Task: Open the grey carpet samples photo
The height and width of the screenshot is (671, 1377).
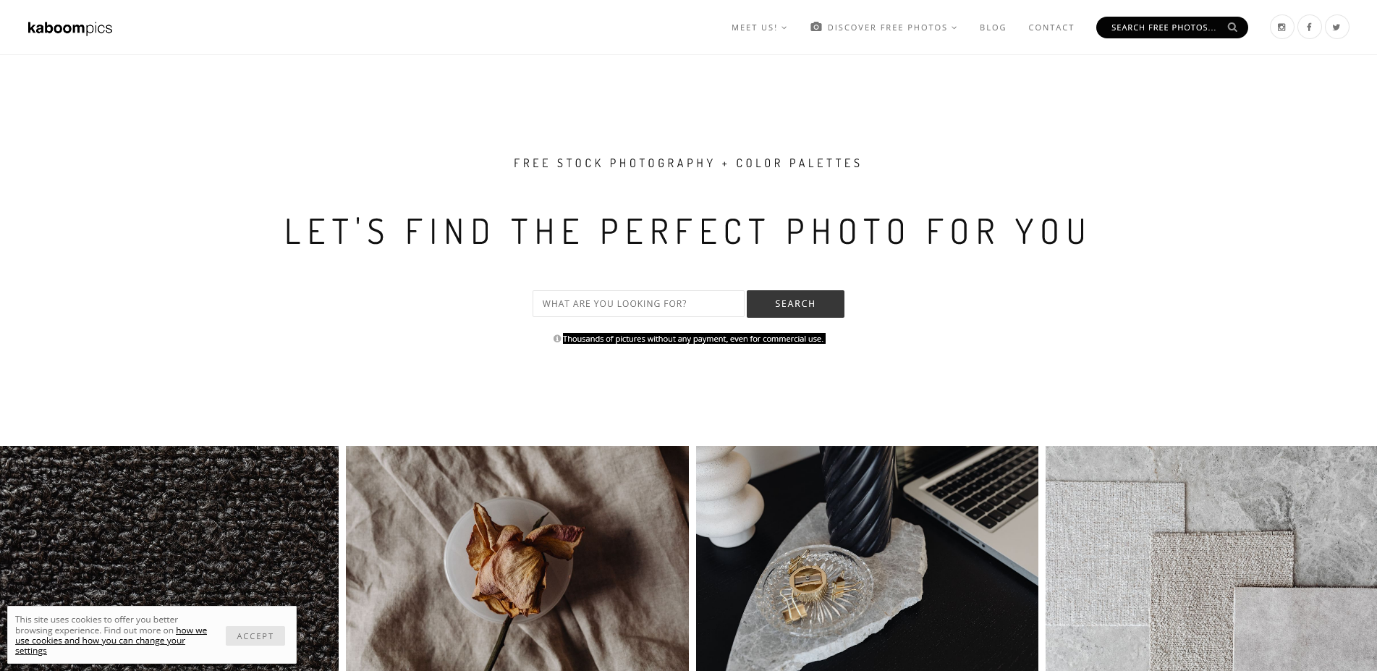Action: 1211,558
